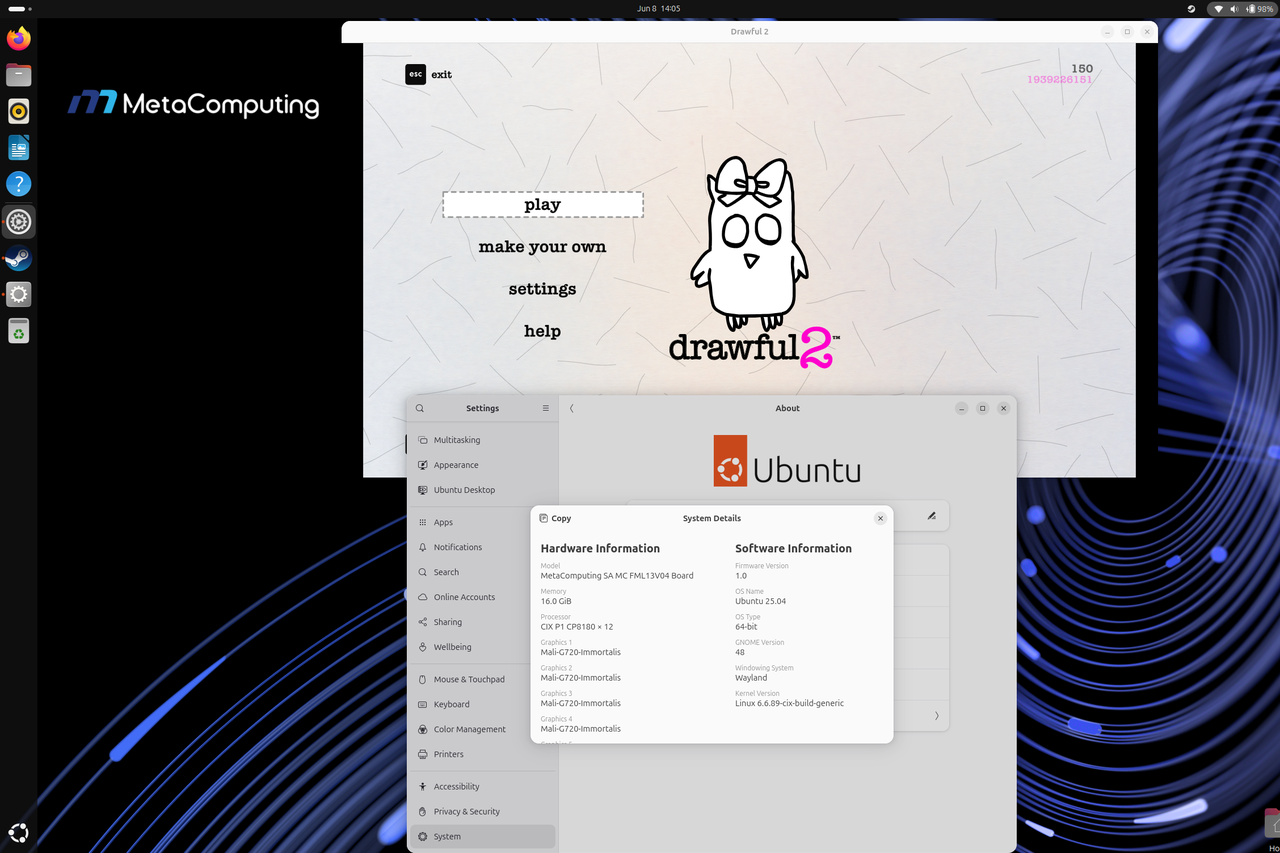Open Appearance in the Settings sidebar
Screen dimensions: 1280x853
482,465
